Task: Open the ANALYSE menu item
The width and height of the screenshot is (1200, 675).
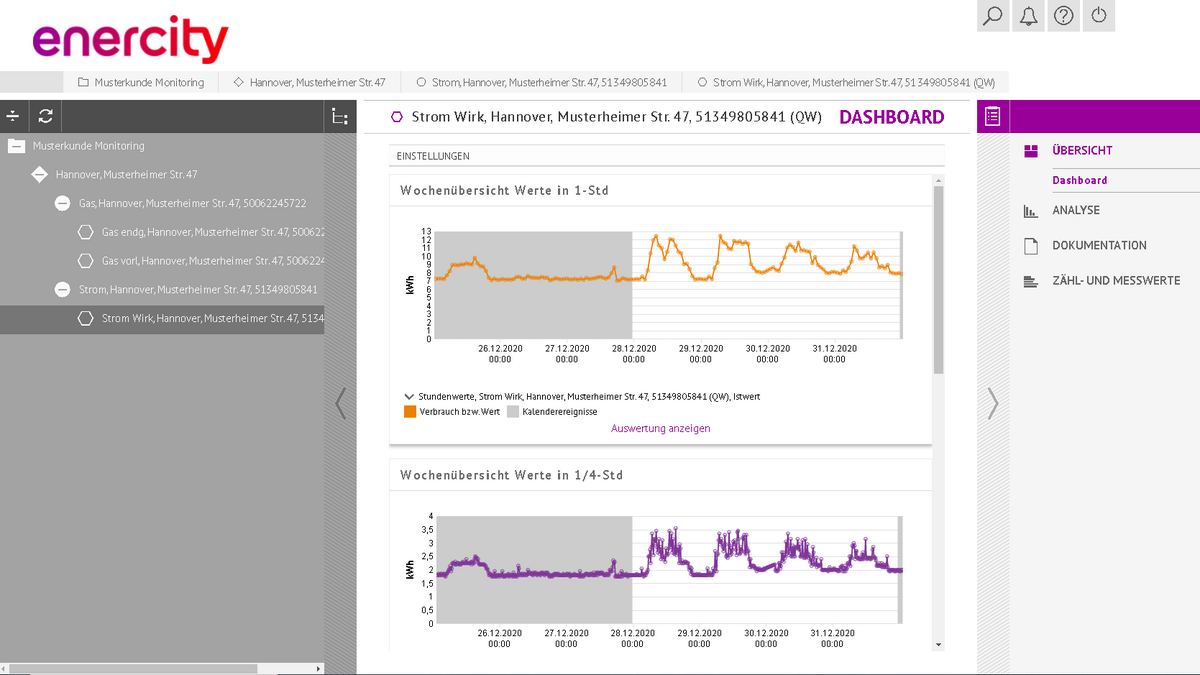Action: 1075,211
